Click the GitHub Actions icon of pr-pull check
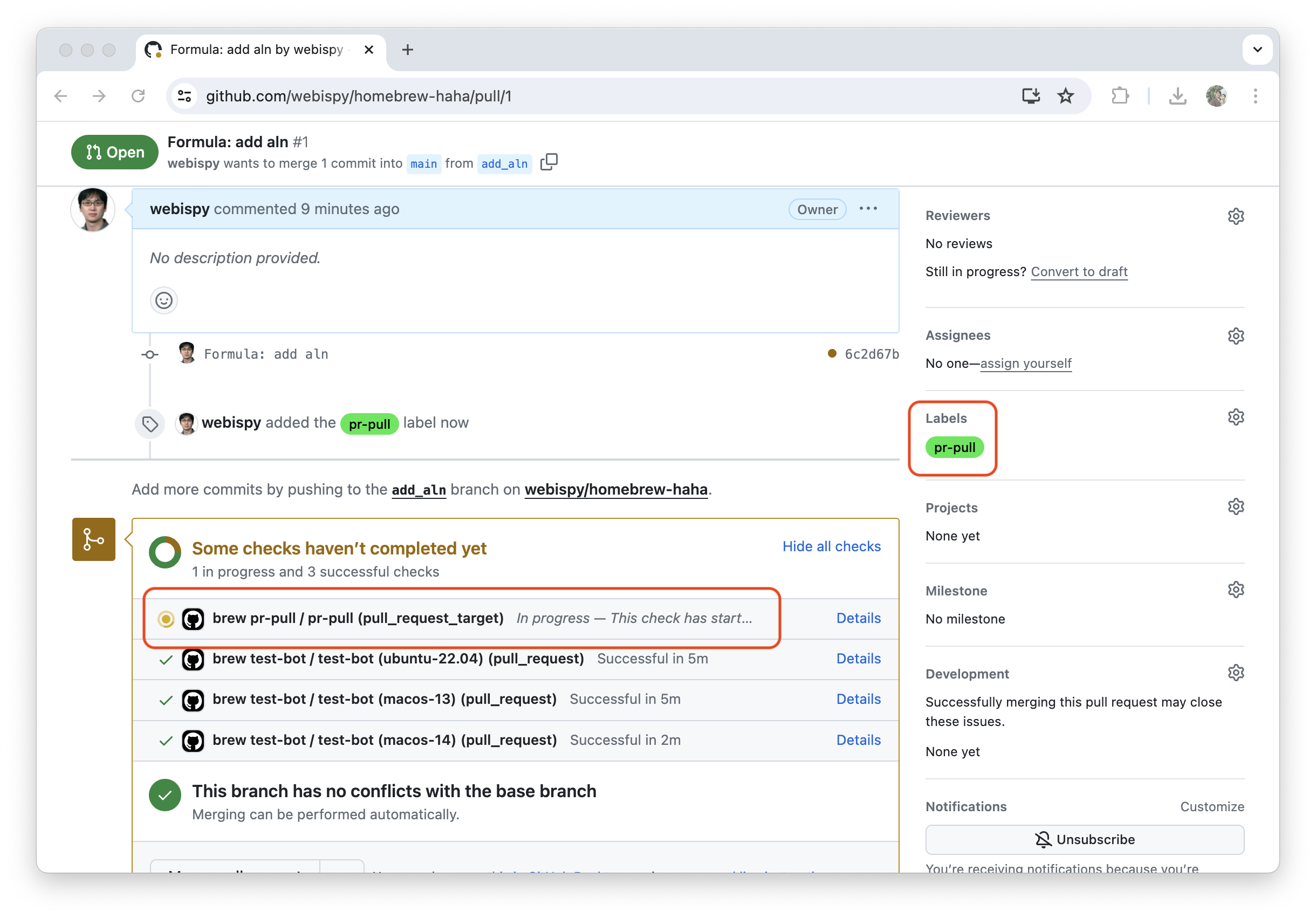 193,619
